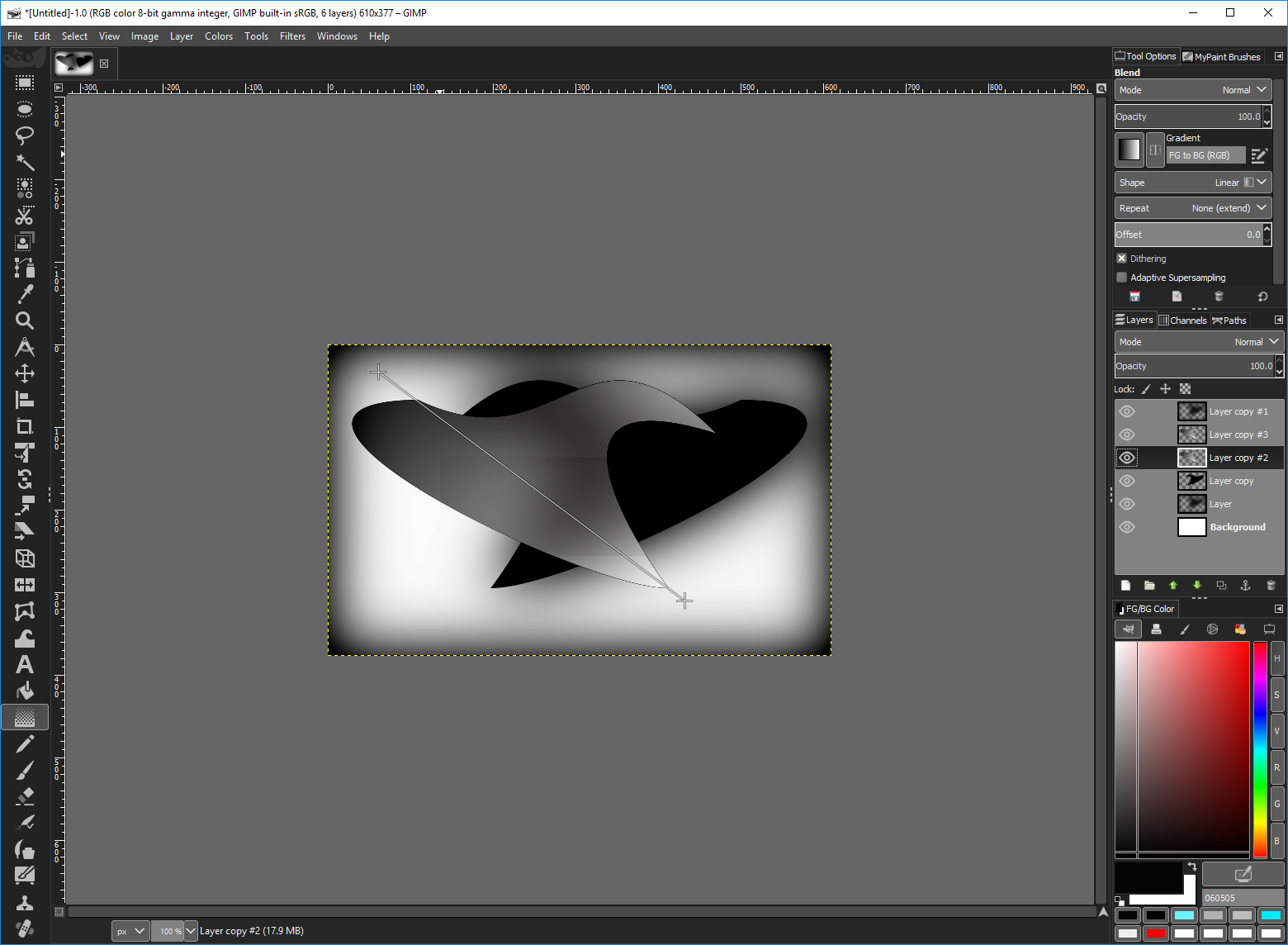The width and height of the screenshot is (1288, 945).
Task: Toggle lock alpha channel checkerboard icon
Action: point(1186,389)
